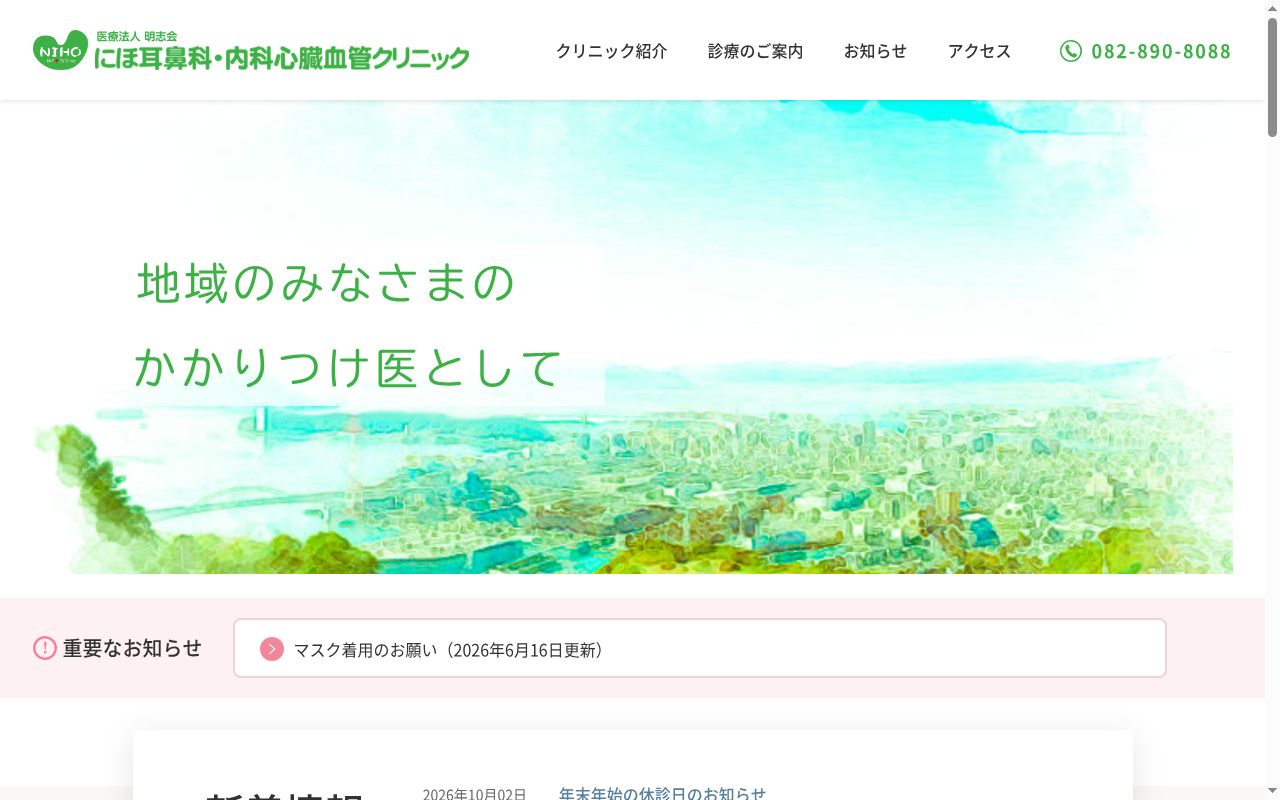1280x800 pixels.
Task: Click the pink arrow icon in notice box
Action: pos(272,649)
